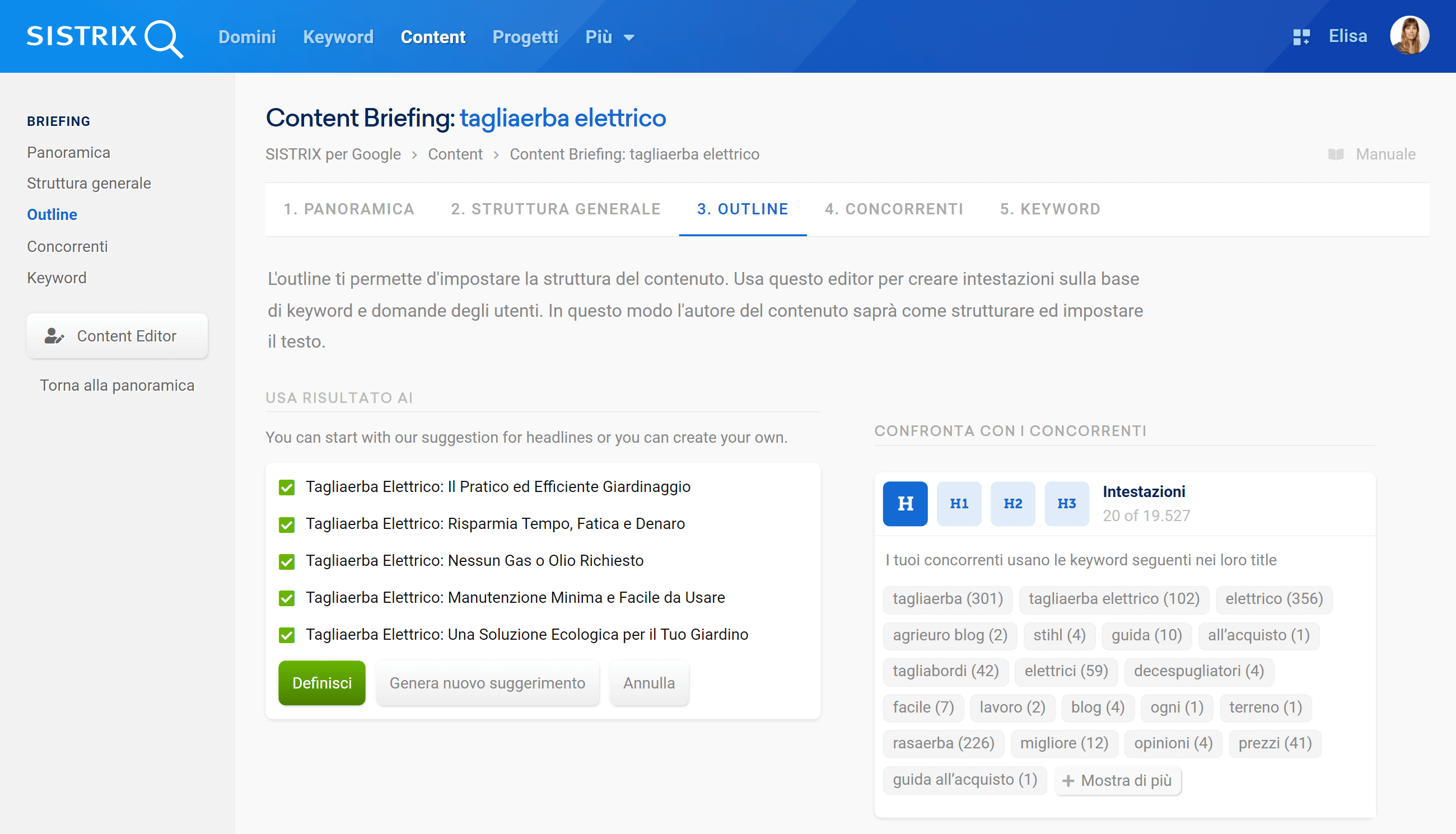Select the H all-headings filter icon
This screenshot has height=834, width=1456.
tap(905, 504)
